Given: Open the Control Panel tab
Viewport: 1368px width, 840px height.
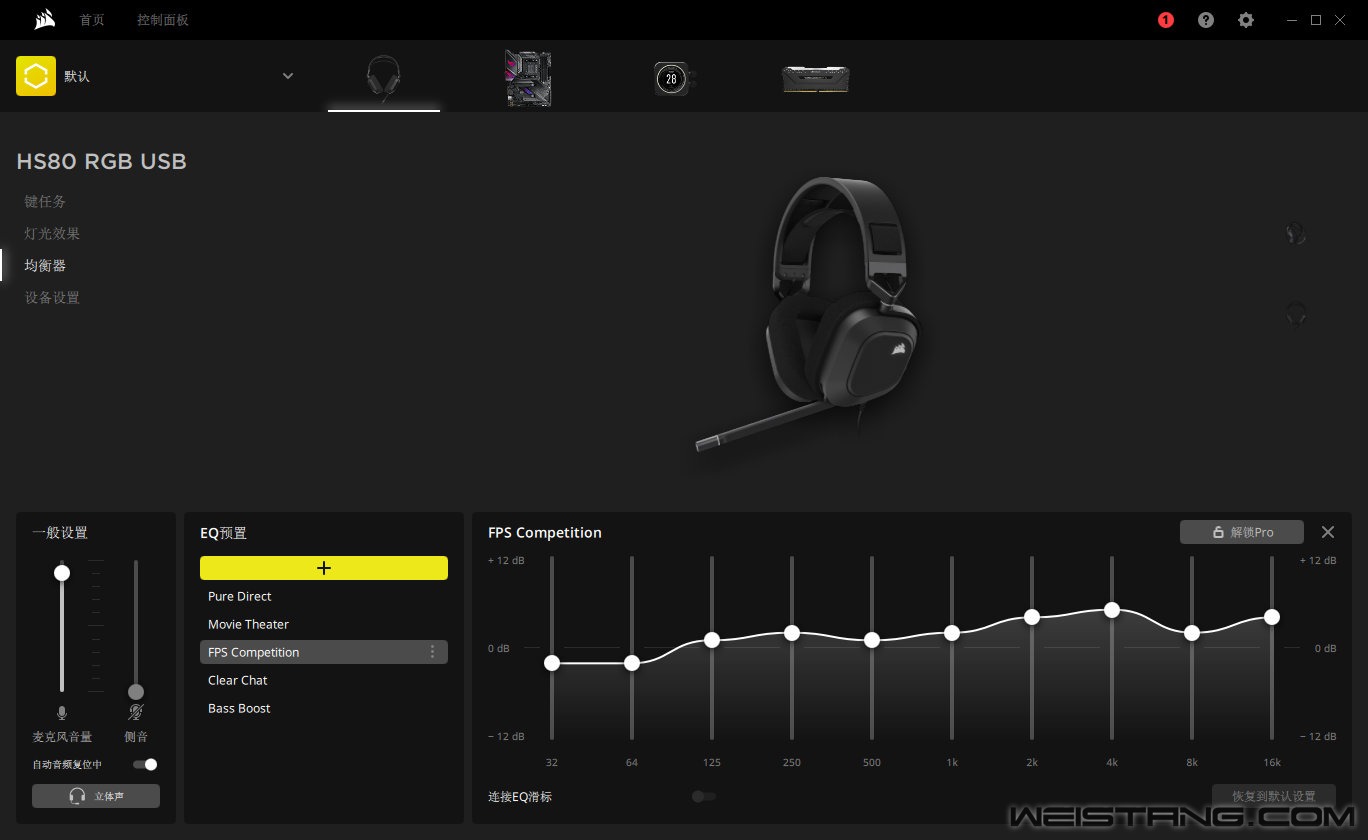Looking at the screenshot, I should coord(163,20).
